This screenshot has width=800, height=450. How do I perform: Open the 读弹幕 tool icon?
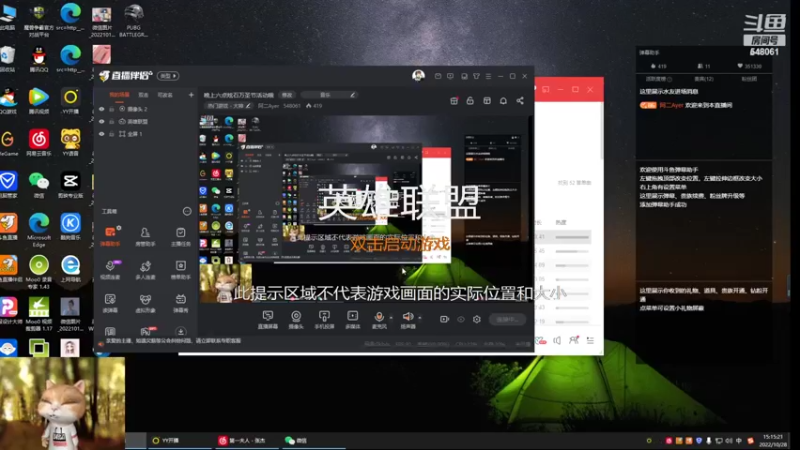point(110,303)
